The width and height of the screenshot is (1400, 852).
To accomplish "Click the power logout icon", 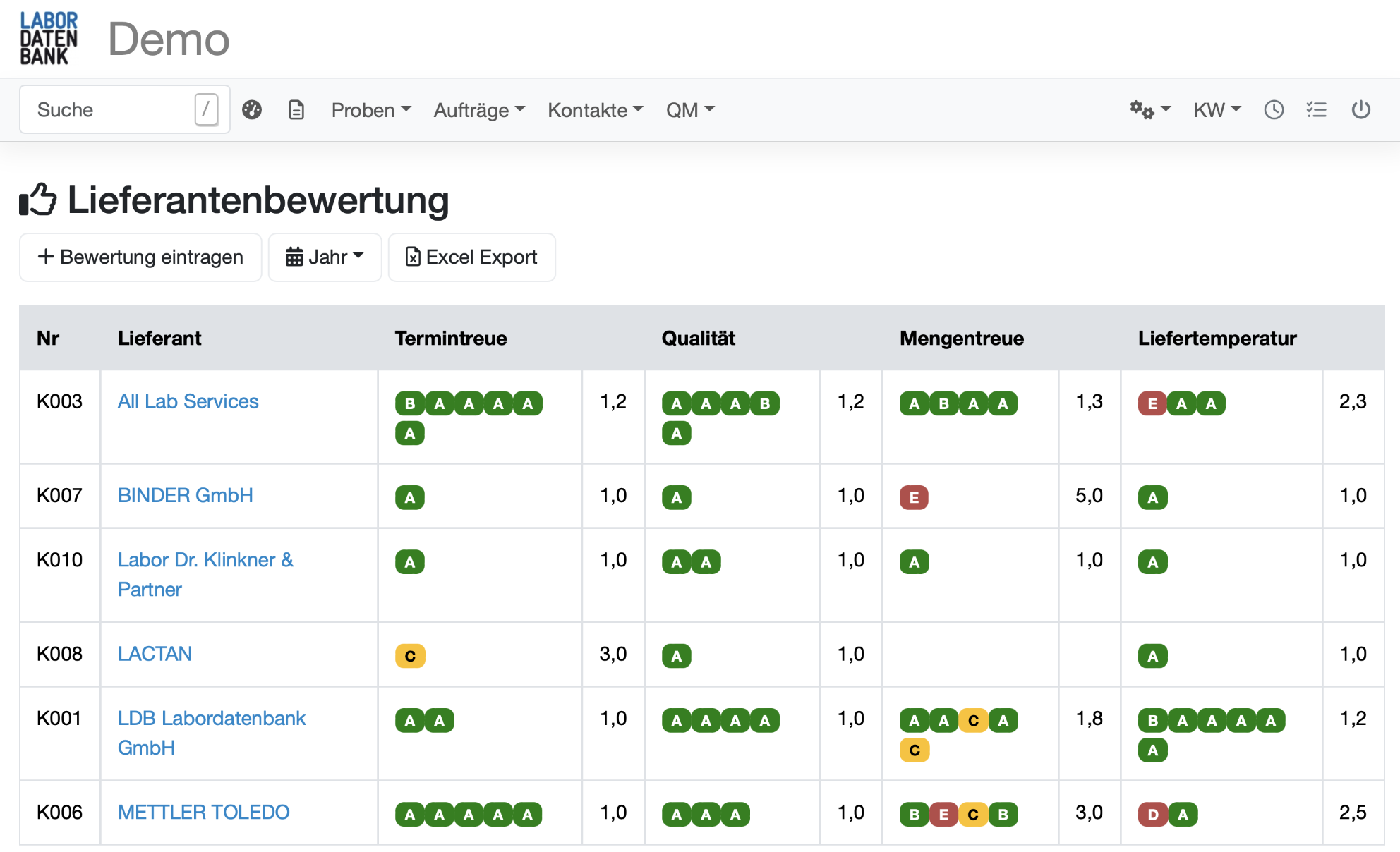I will (x=1360, y=110).
